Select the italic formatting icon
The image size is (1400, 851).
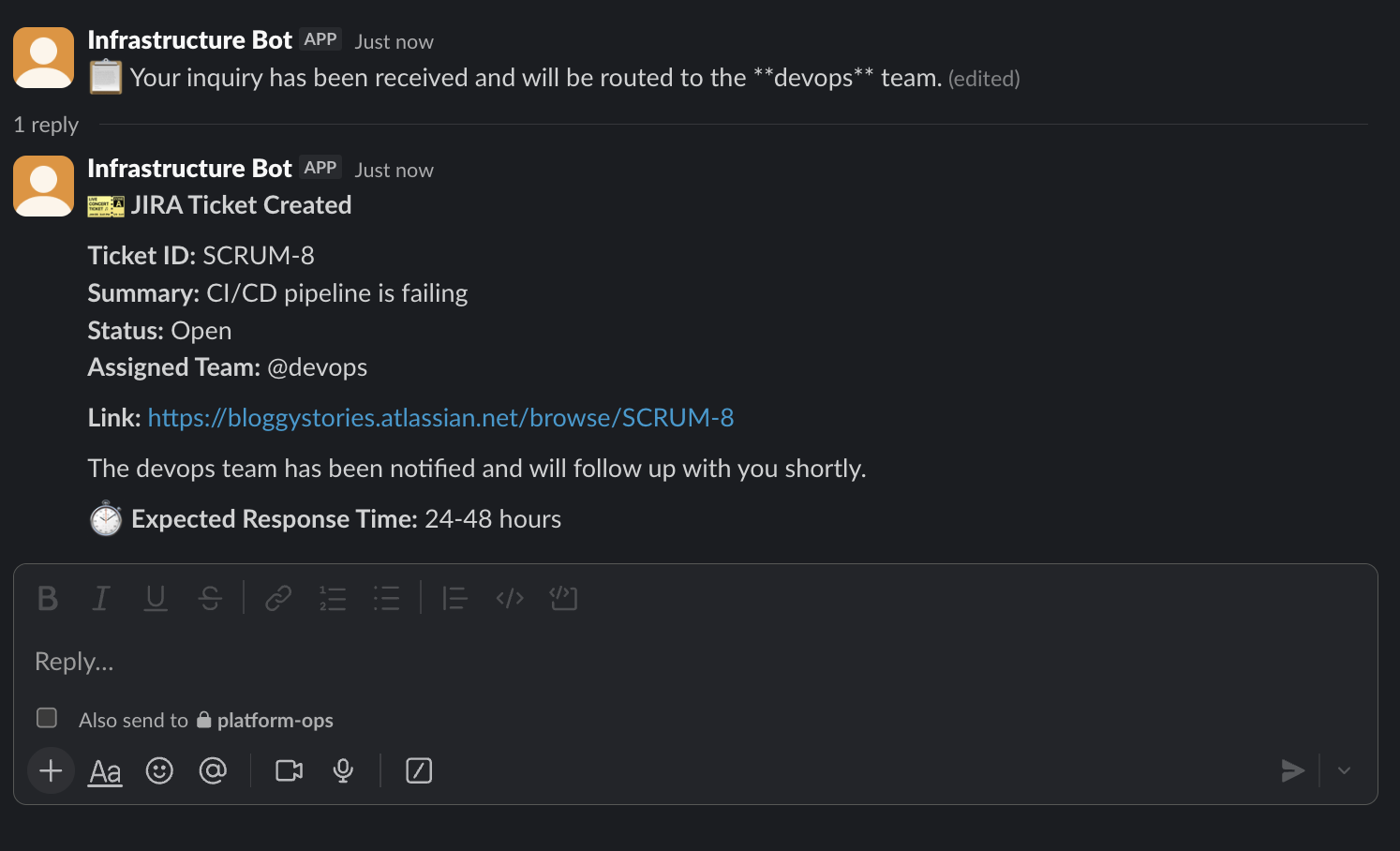pyautogui.click(x=100, y=598)
